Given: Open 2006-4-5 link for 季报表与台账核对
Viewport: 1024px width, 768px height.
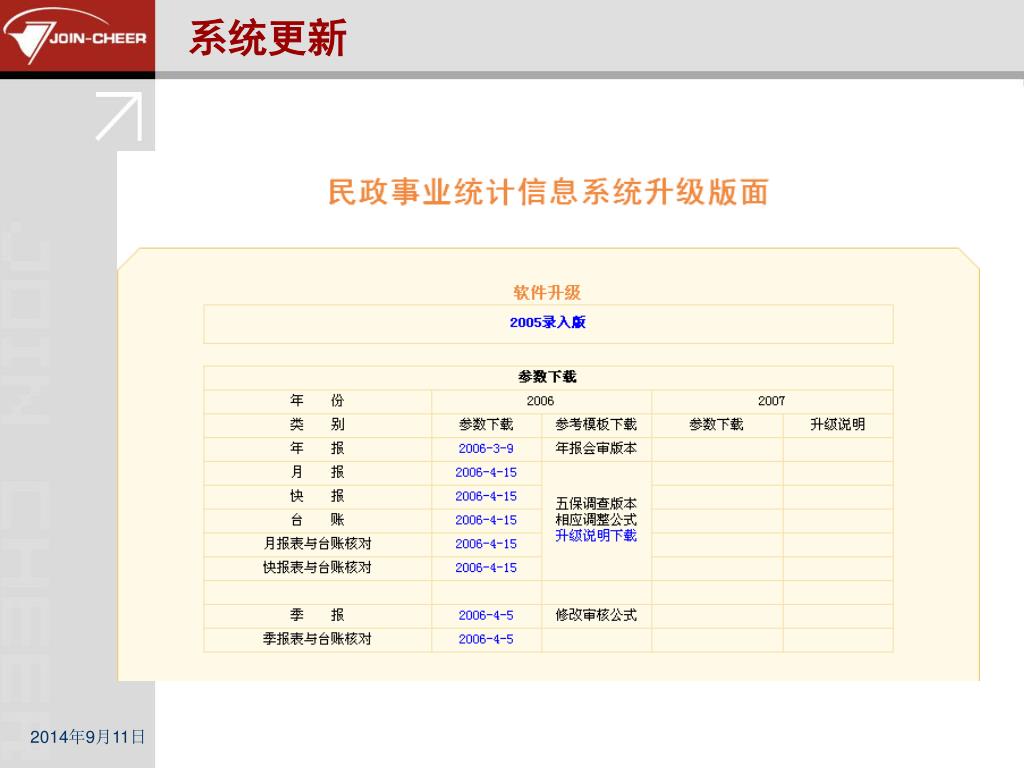Looking at the screenshot, I should click(x=486, y=639).
